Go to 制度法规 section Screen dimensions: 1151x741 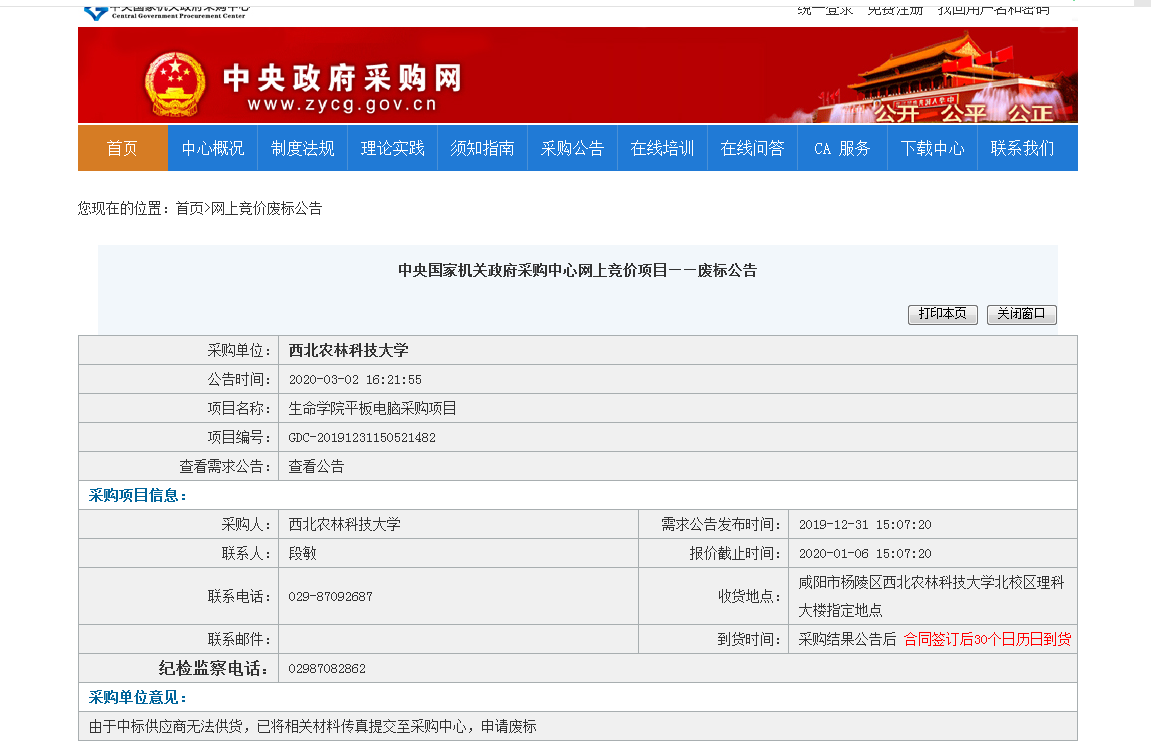[302, 148]
